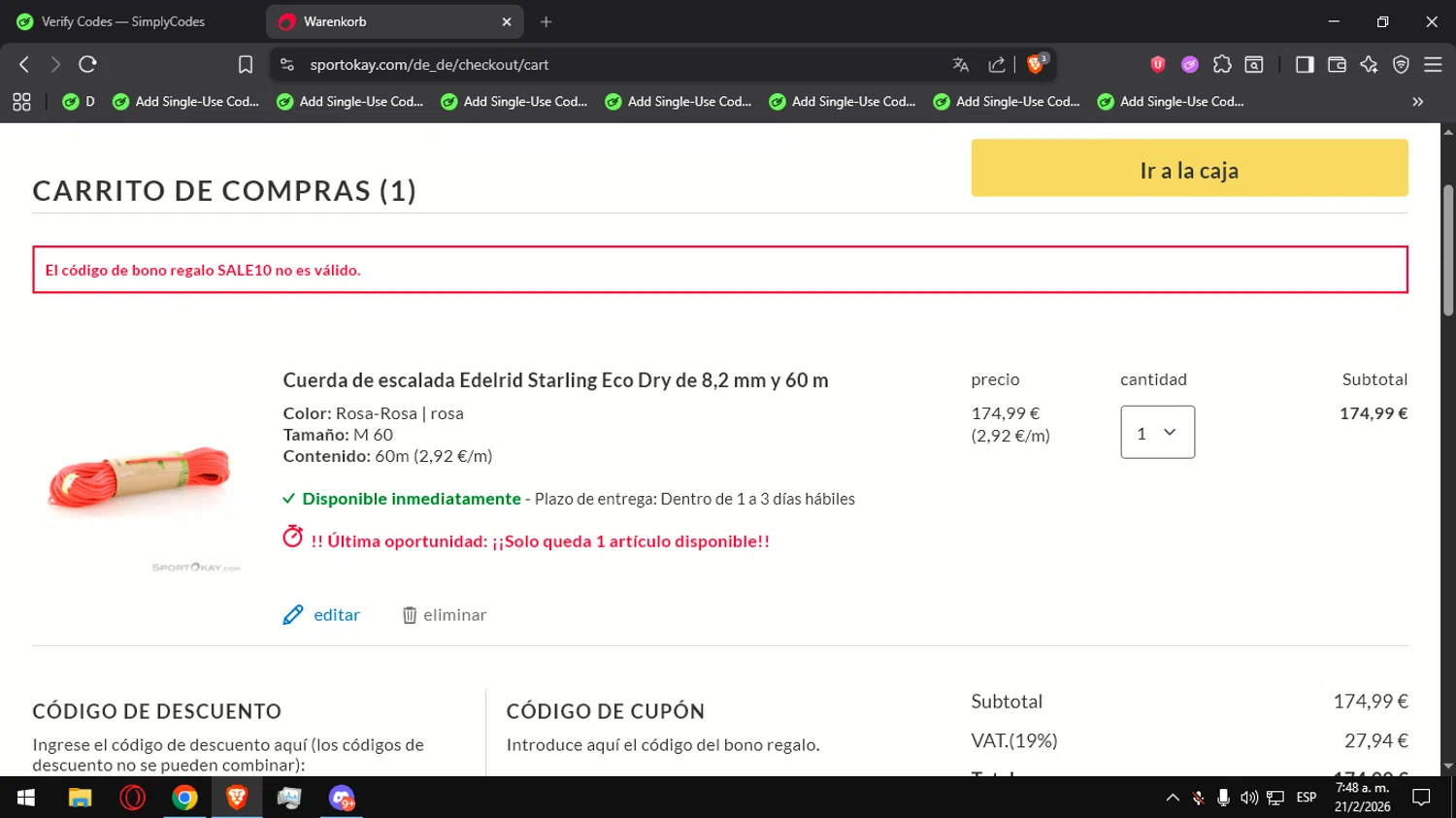Screen dimensions: 1456x818
Task: Click the VAT.(19%) amount 27,94 €
Action: pyautogui.click(x=1376, y=741)
